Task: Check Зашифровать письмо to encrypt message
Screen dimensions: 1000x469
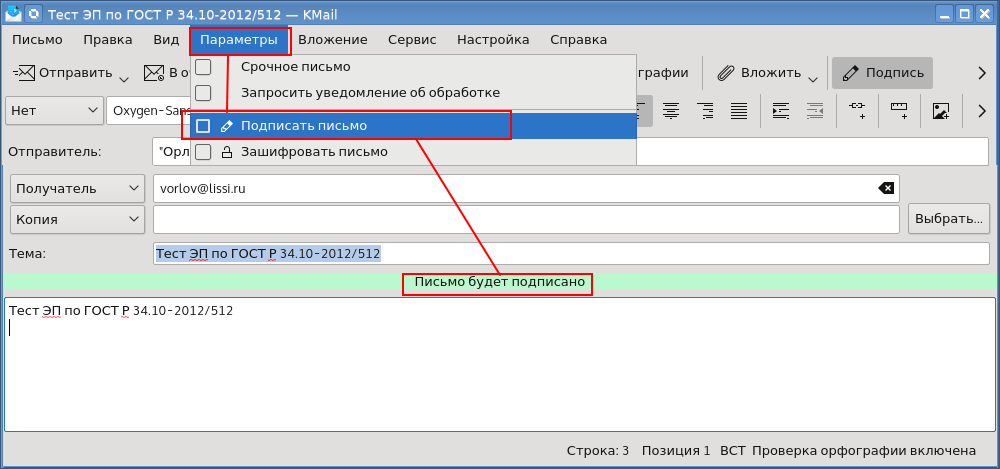Action: click(413, 152)
